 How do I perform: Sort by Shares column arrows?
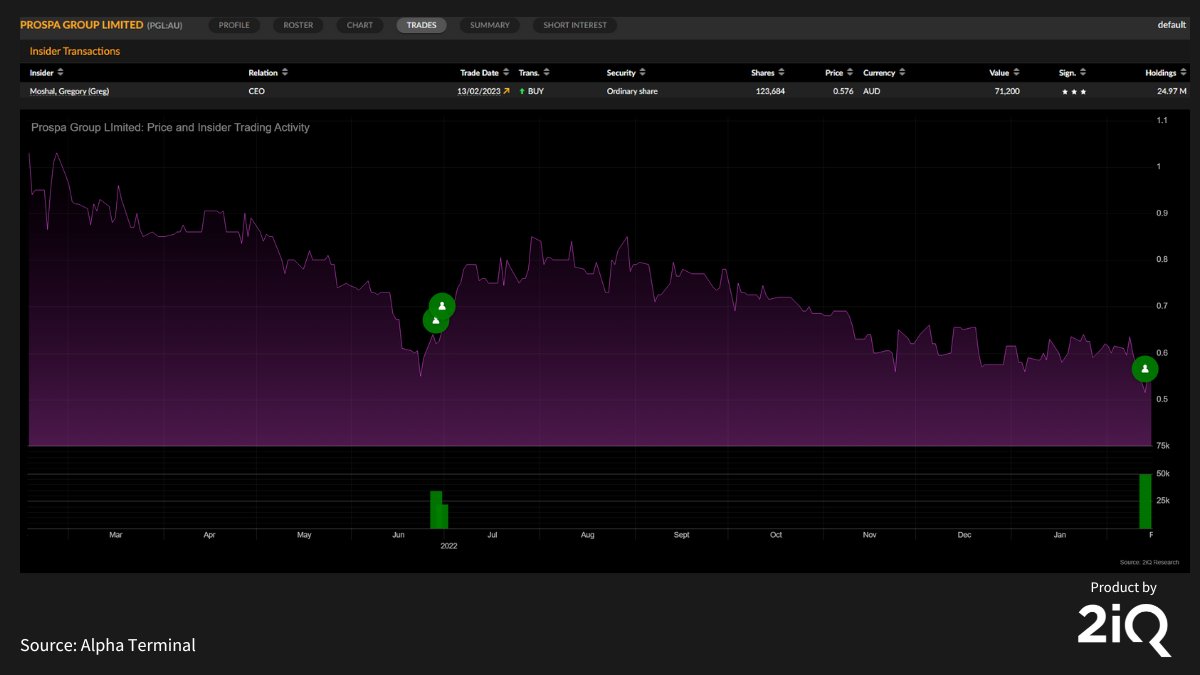click(783, 72)
